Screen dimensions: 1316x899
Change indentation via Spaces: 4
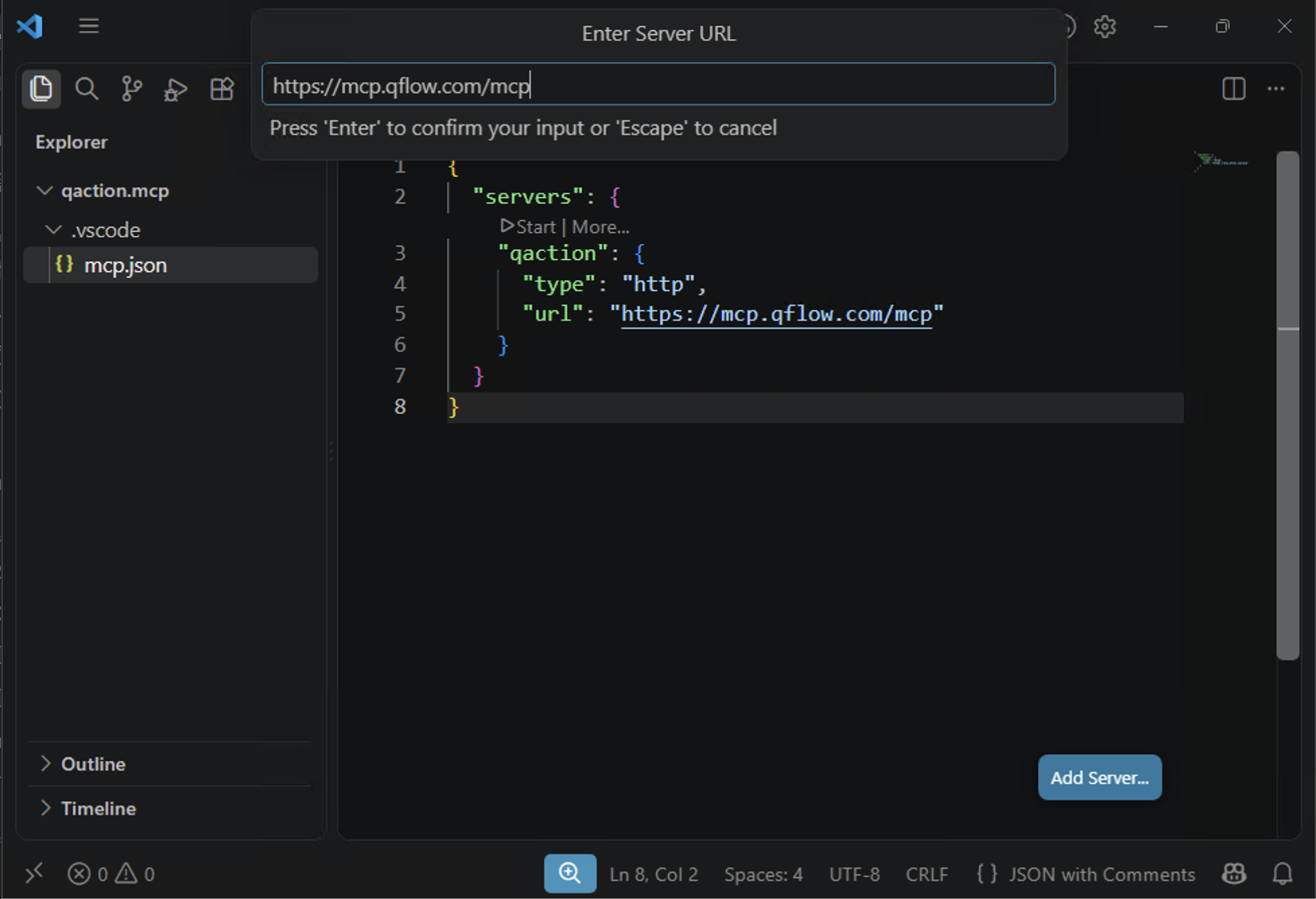pos(764,874)
